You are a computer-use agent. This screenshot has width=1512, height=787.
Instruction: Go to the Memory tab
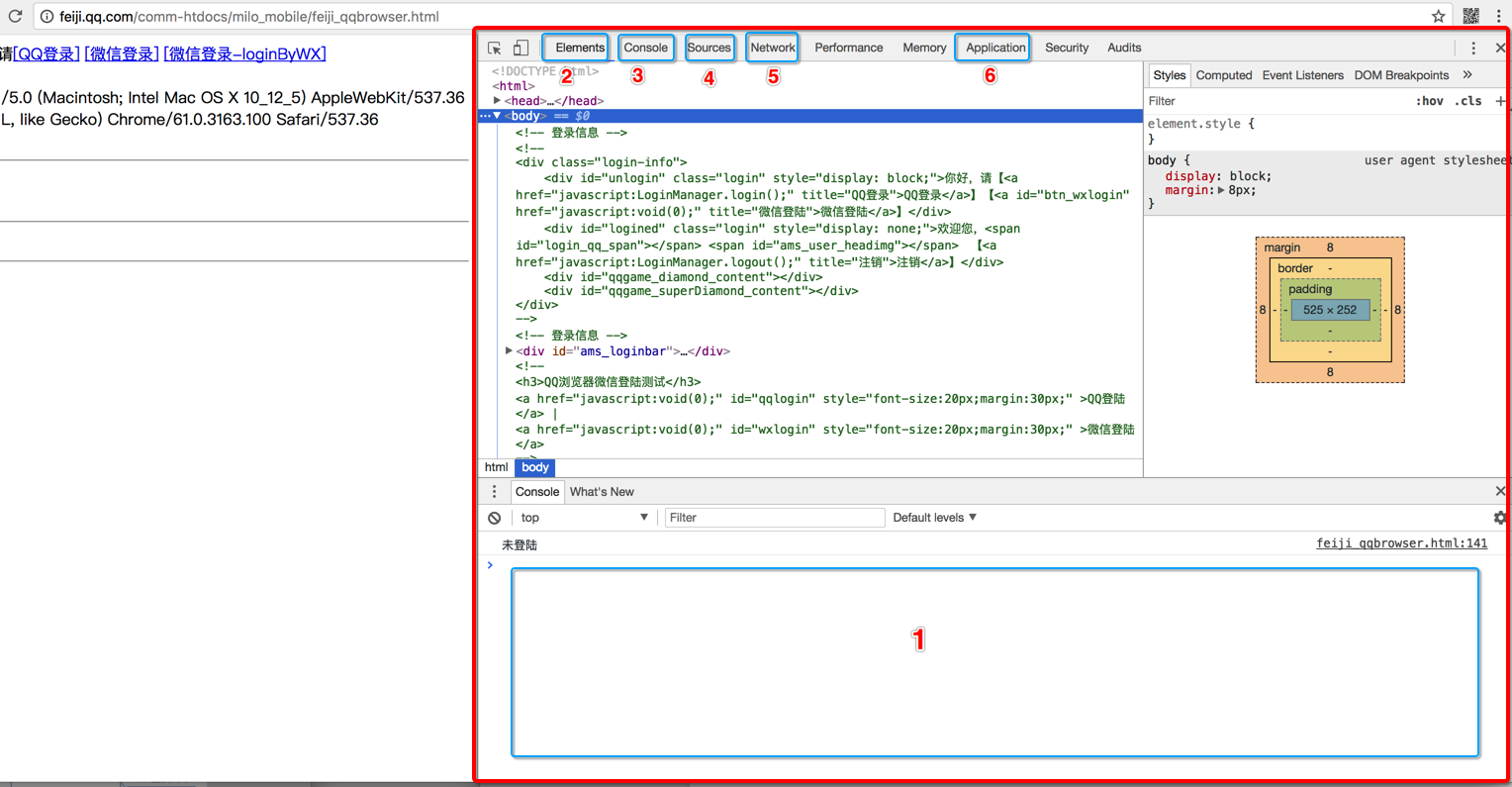pyautogui.click(x=924, y=48)
